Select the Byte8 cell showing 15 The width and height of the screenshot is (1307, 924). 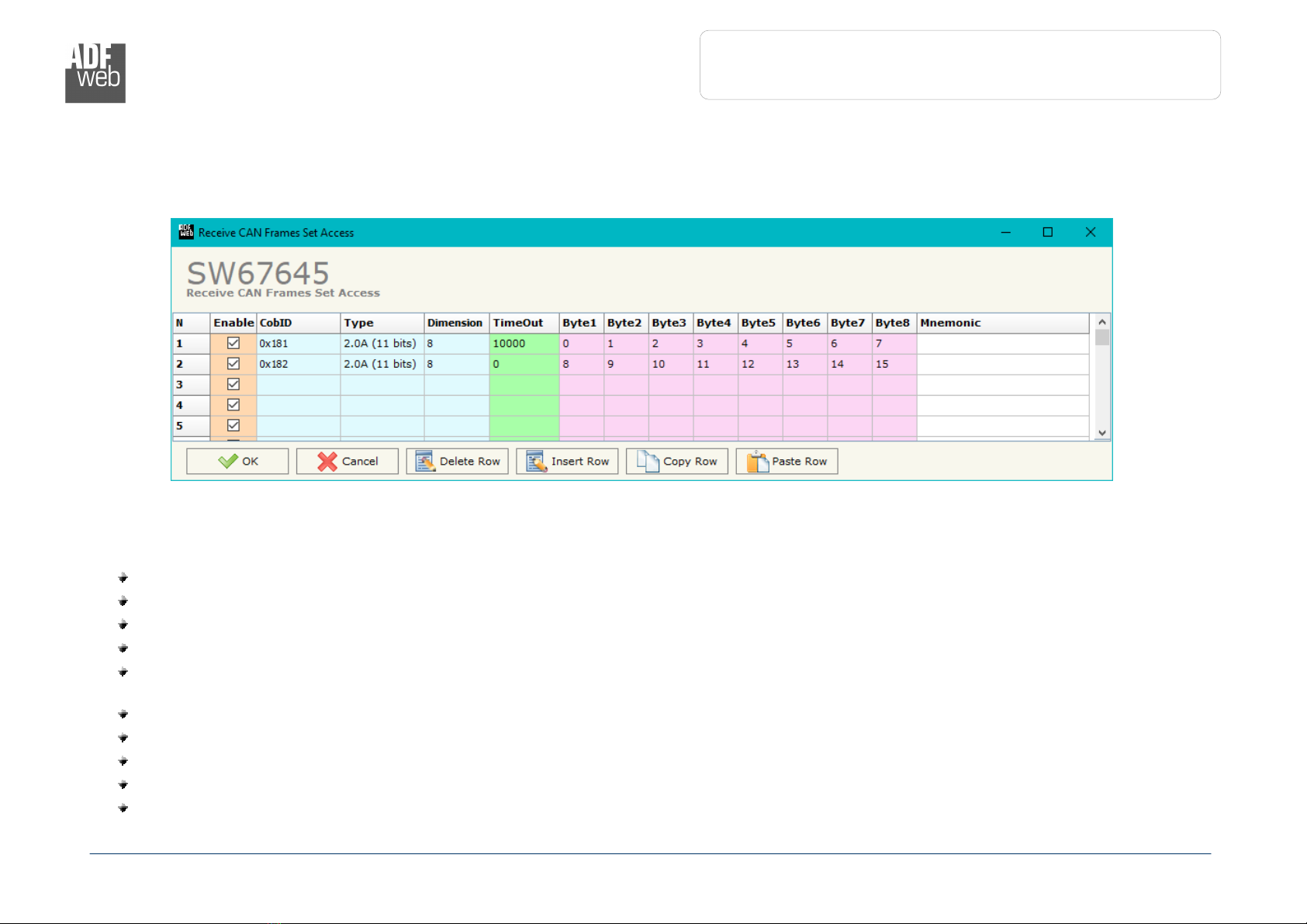[x=894, y=364]
